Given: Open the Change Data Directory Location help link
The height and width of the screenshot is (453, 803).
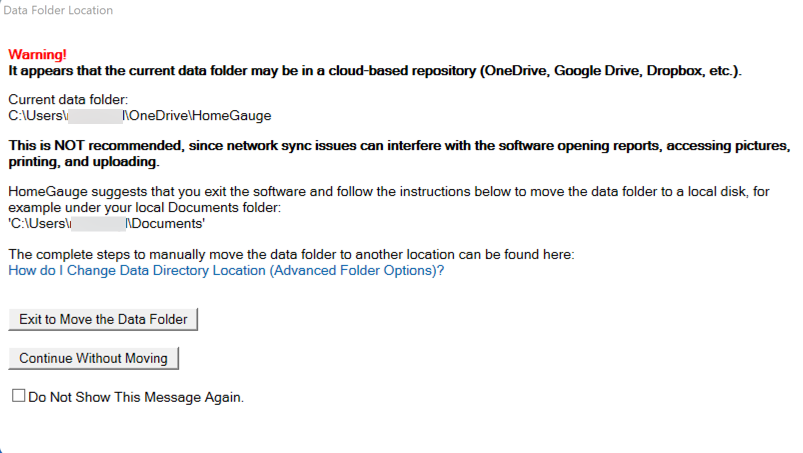Looking at the screenshot, I should pos(226,270).
